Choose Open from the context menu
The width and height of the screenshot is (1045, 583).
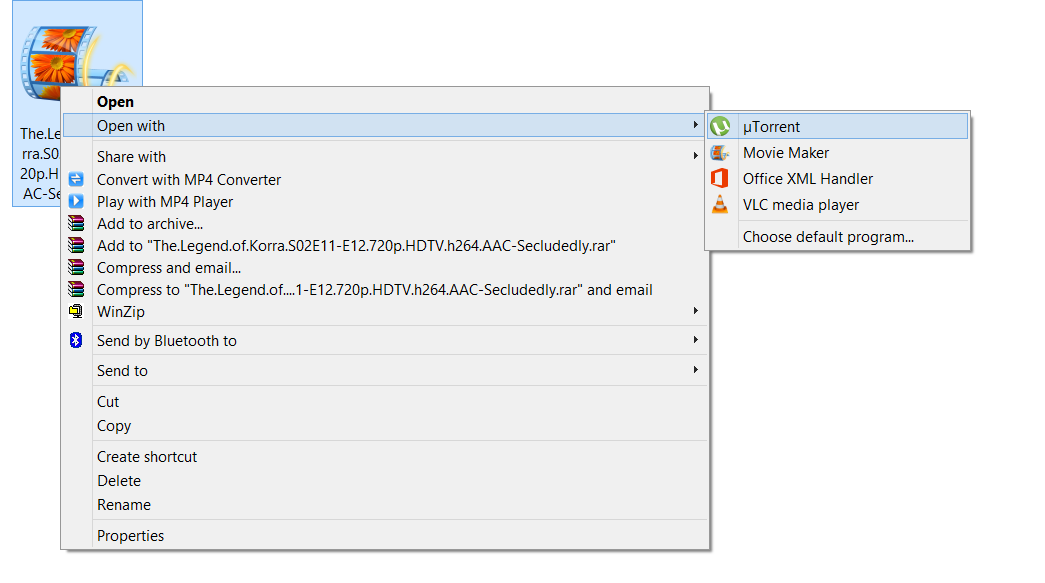click(x=385, y=101)
